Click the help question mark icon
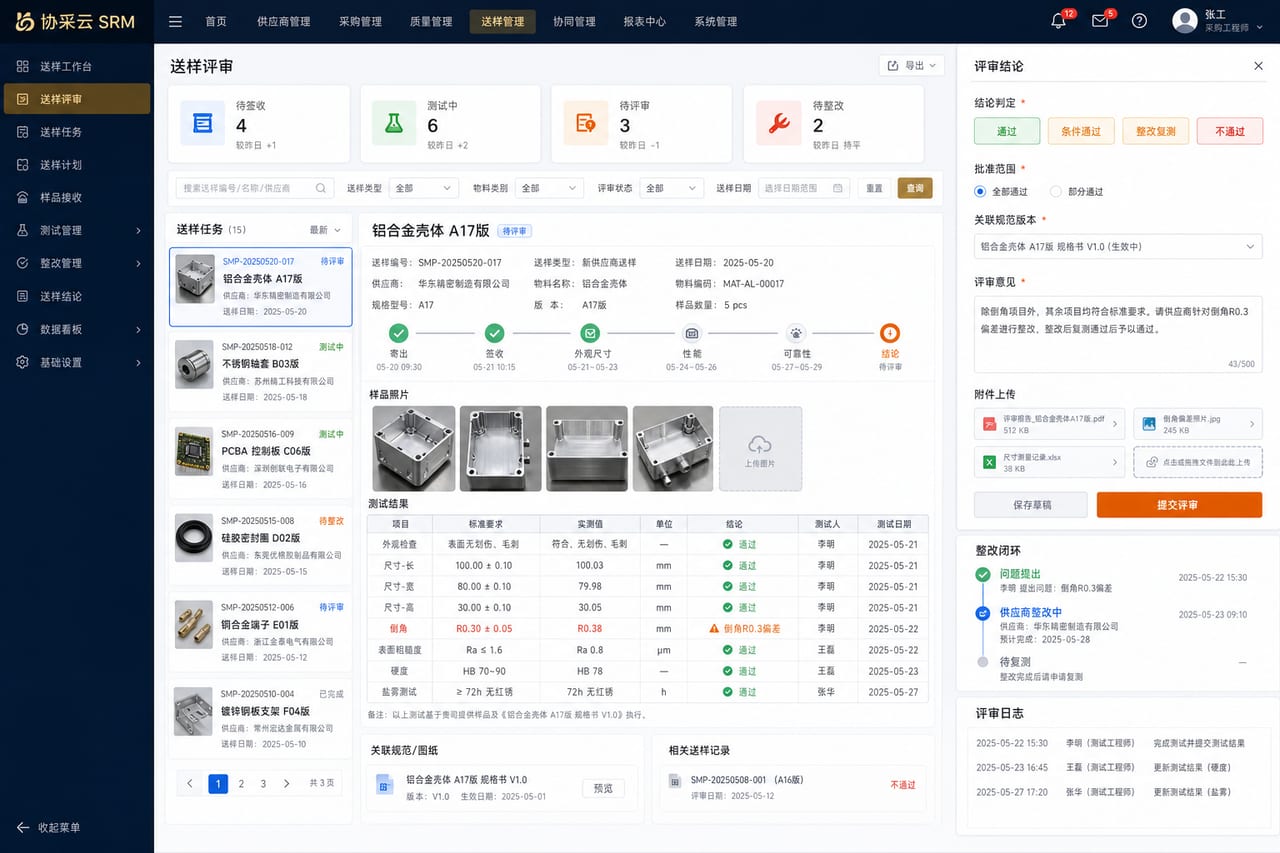 coord(1139,21)
